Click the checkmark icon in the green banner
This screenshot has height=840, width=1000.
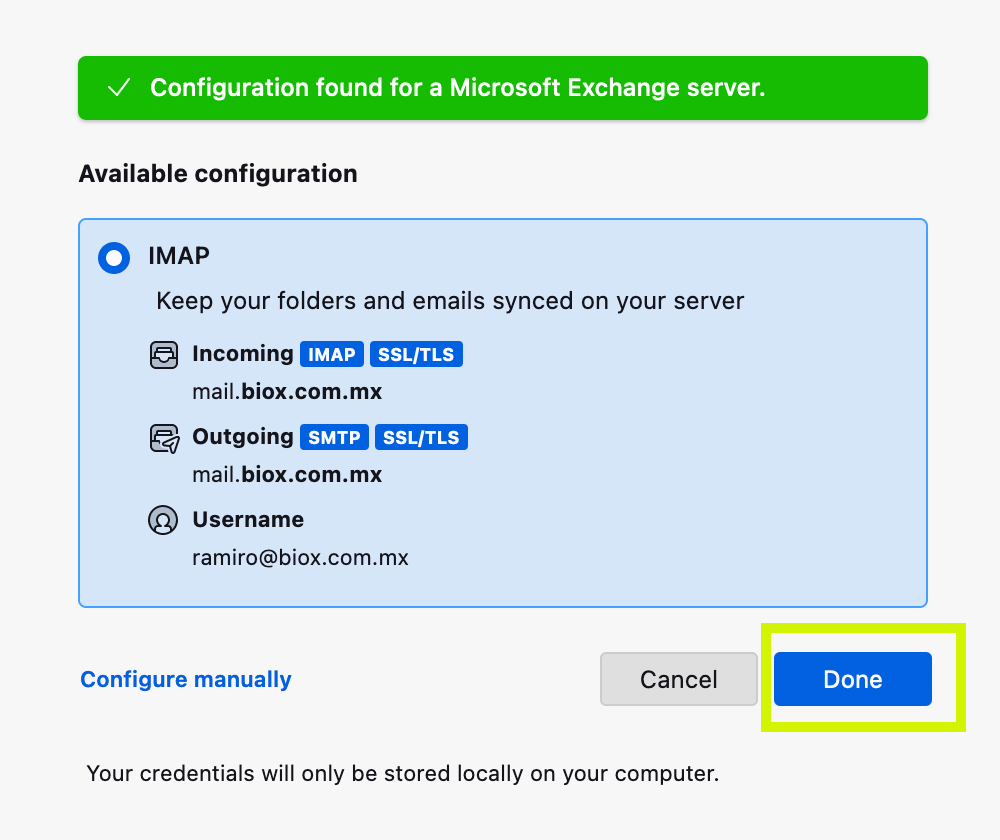coord(119,88)
